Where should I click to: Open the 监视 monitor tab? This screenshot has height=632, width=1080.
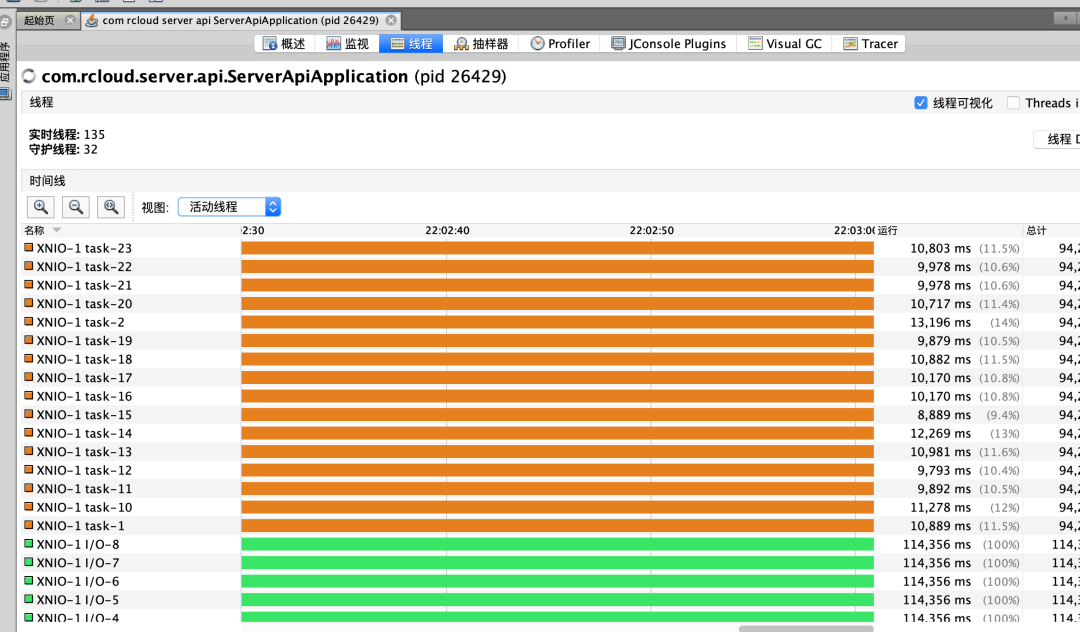pyautogui.click(x=348, y=44)
